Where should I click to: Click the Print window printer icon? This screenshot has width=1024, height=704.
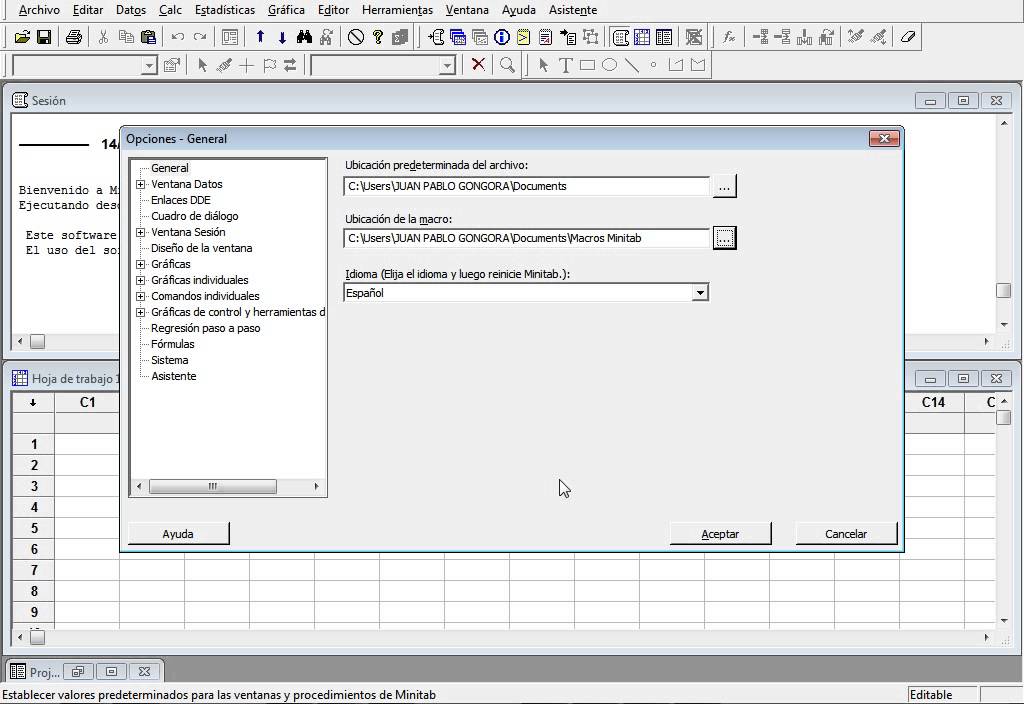tap(74, 37)
